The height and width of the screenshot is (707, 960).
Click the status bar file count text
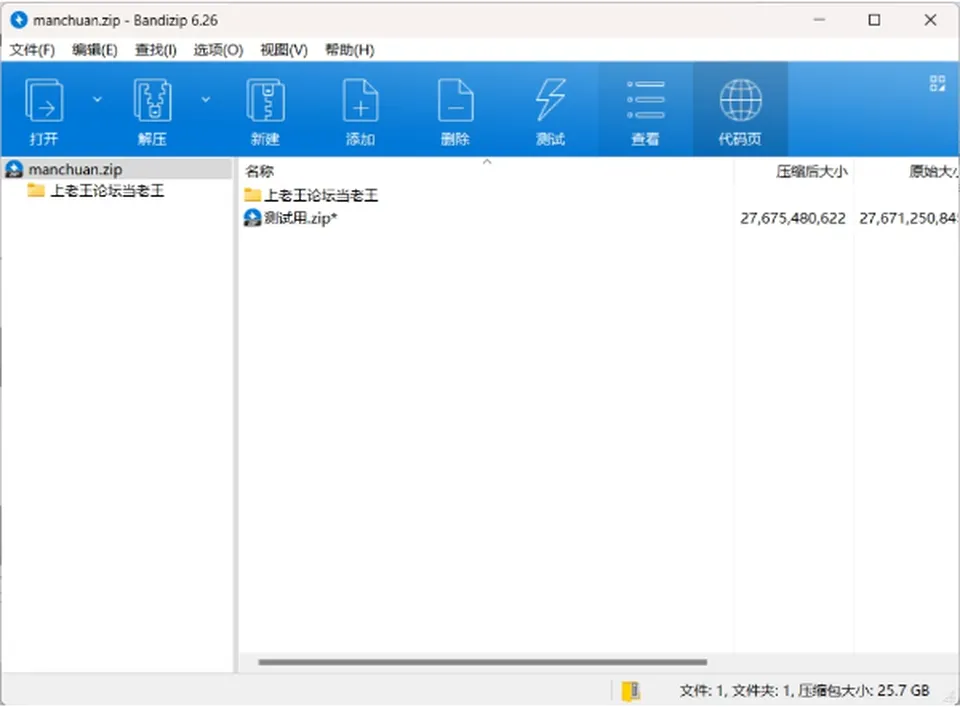pos(804,690)
